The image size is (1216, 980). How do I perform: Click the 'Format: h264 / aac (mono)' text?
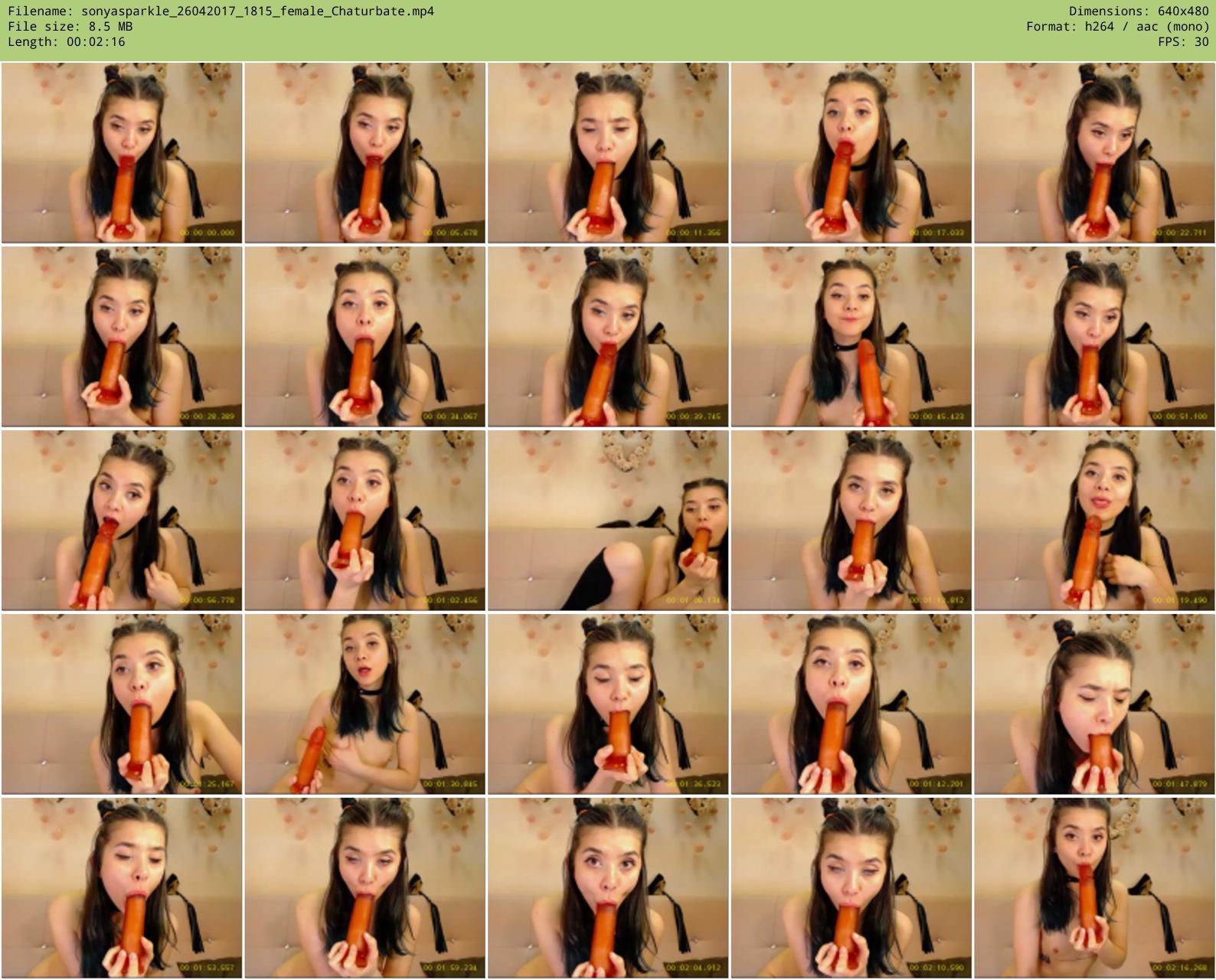click(x=1117, y=27)
